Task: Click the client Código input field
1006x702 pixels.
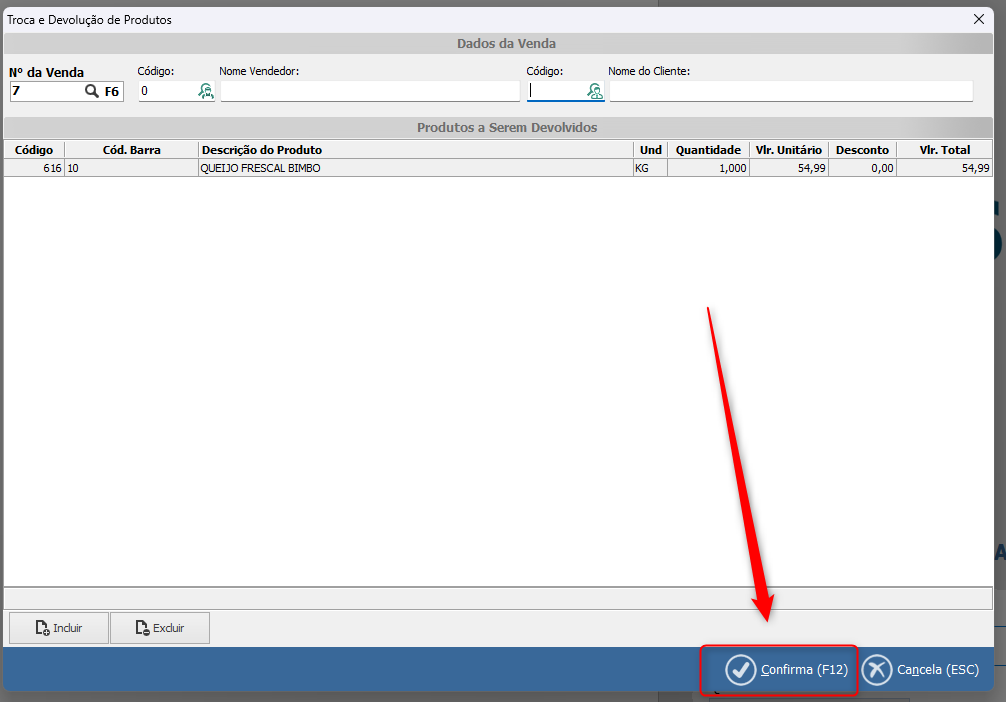Action: pyautogui.click(x=555, y=92)
